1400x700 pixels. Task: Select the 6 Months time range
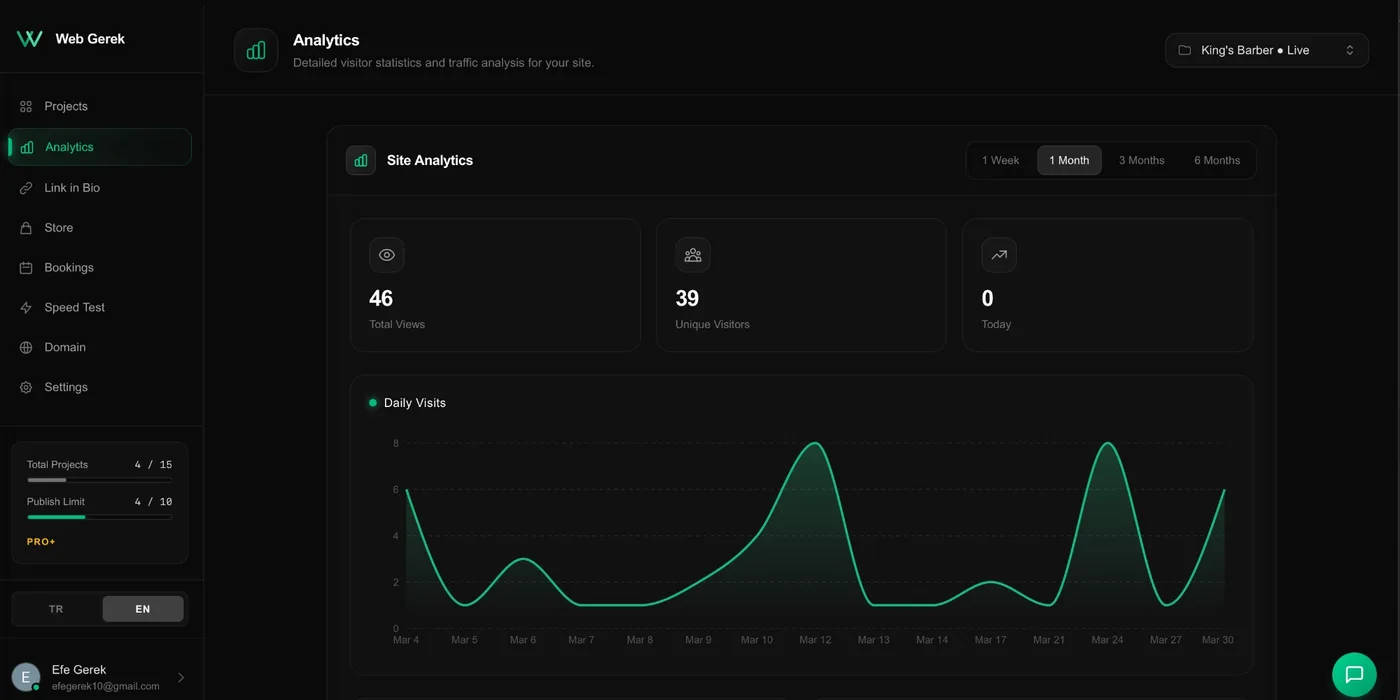tap(1216, 160)
